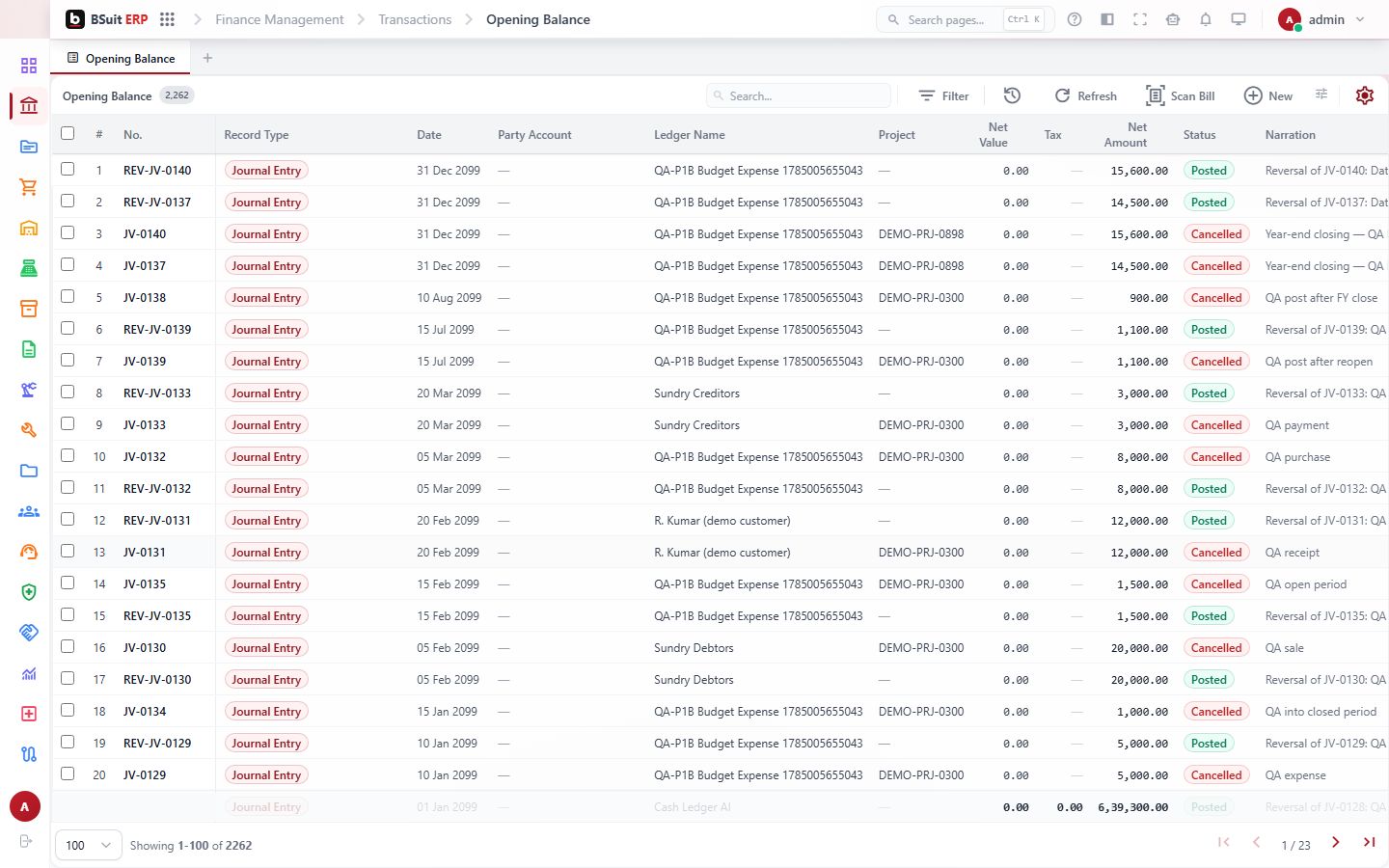The image size is (1389, 868).
Task: Select checkbox of row JV-0138
Action: click(68, 296)
